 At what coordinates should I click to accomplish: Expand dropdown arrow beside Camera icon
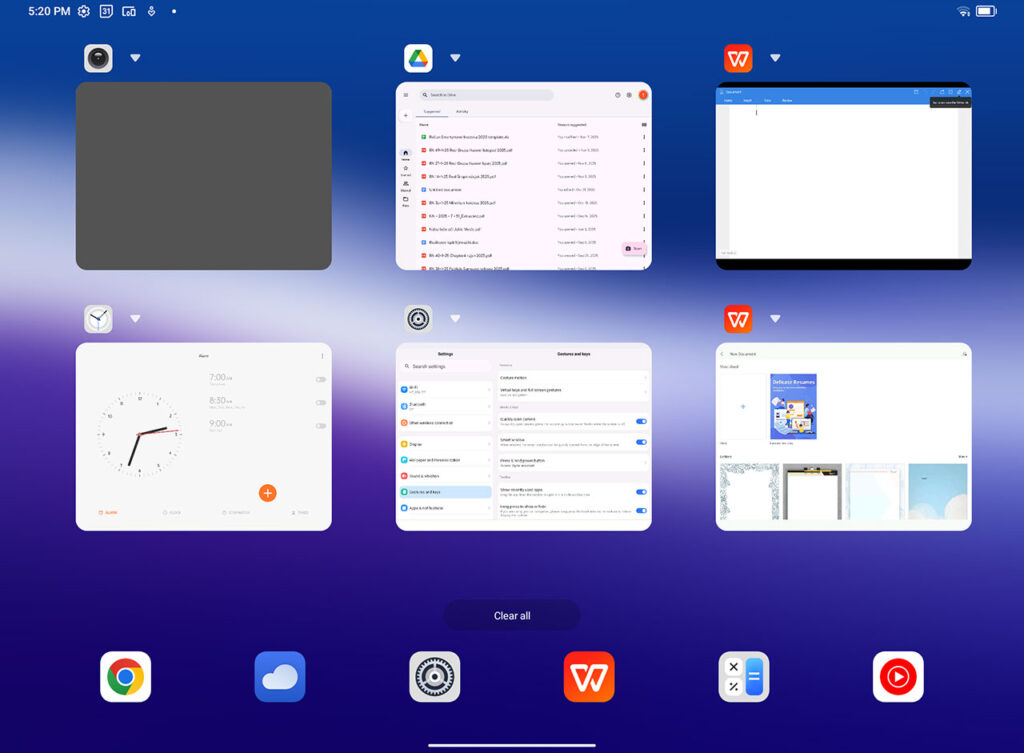[135, 58]
